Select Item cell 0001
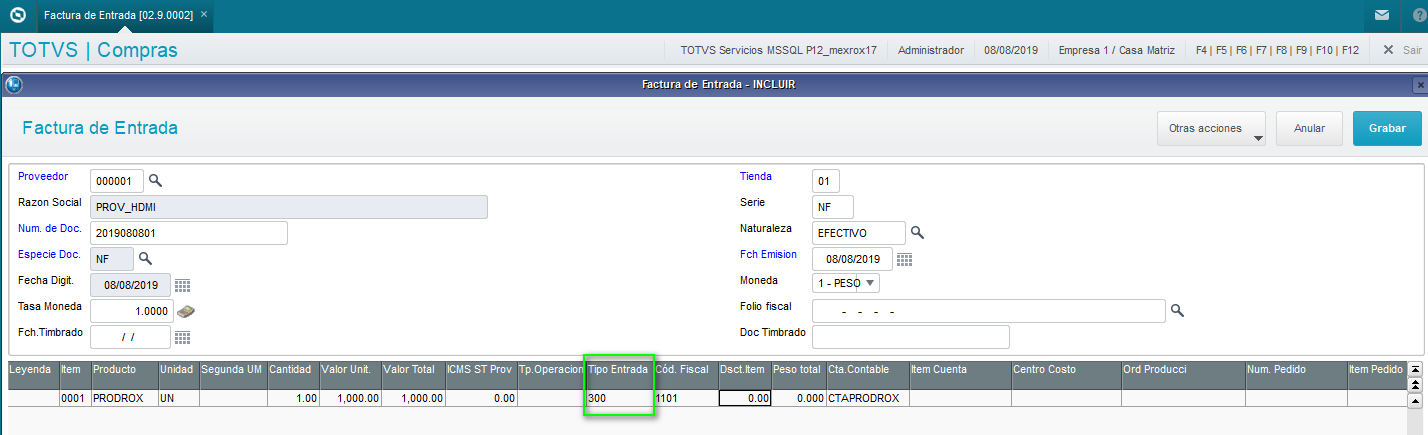 tap(74, 398)
